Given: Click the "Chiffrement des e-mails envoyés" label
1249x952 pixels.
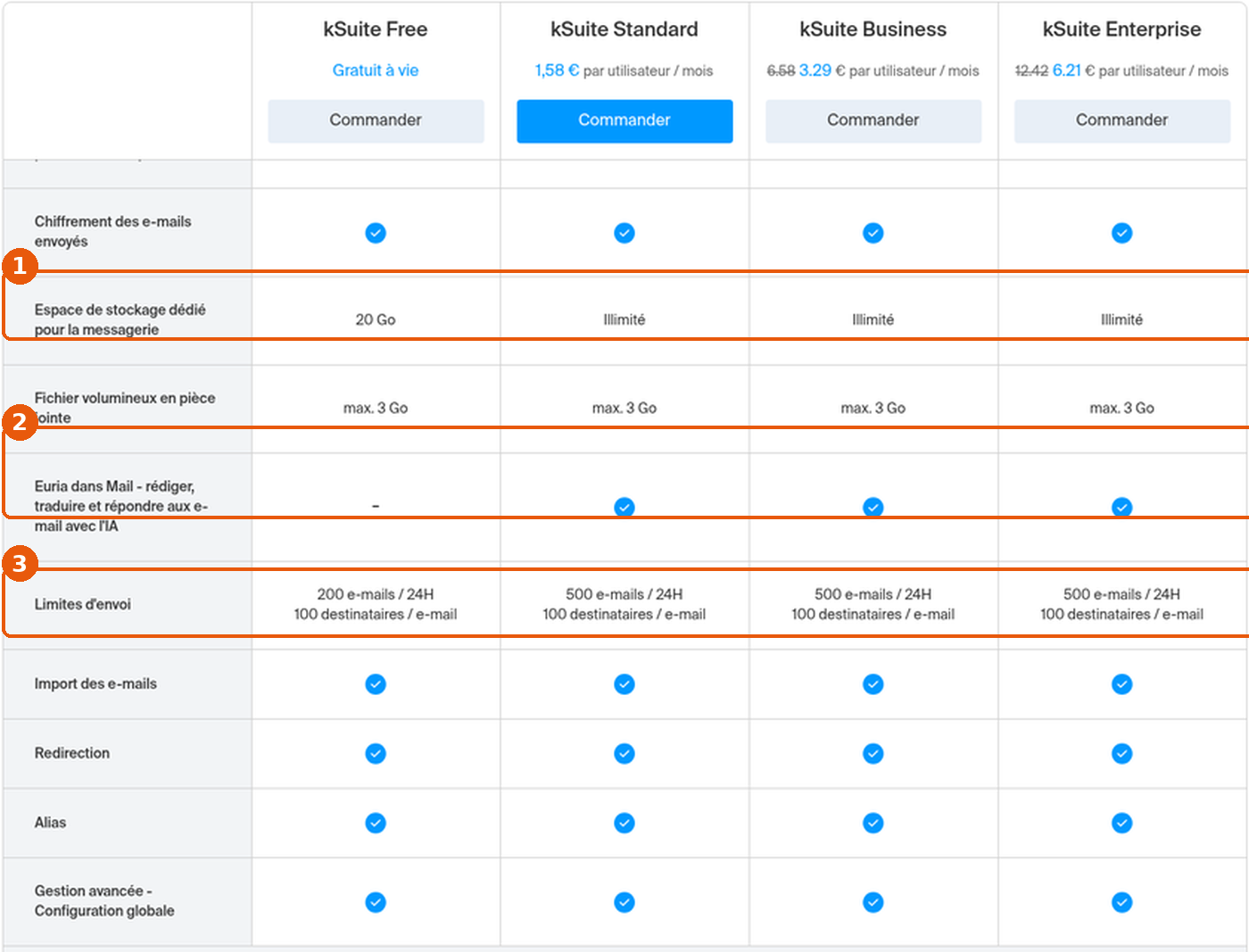Looking at the screenshot, I should (112, 231).
